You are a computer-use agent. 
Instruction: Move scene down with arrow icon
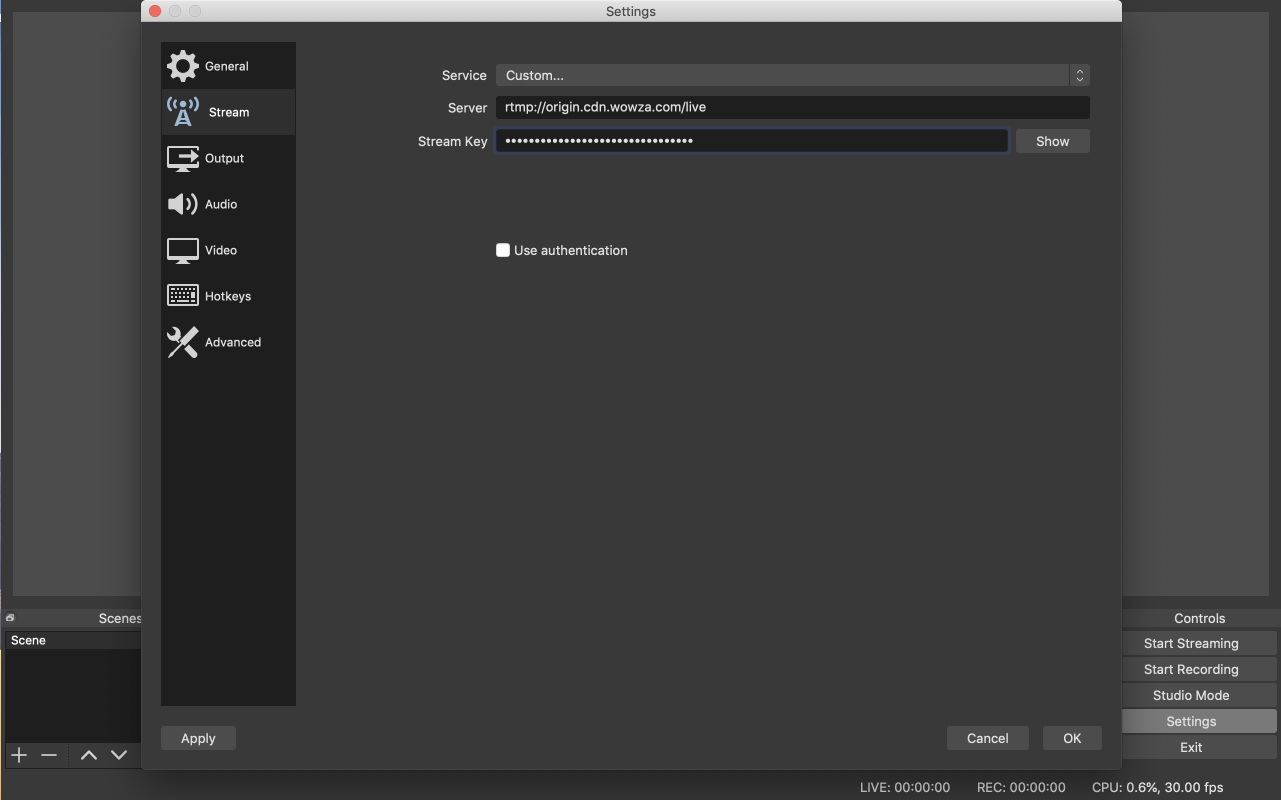coord(119,755)
